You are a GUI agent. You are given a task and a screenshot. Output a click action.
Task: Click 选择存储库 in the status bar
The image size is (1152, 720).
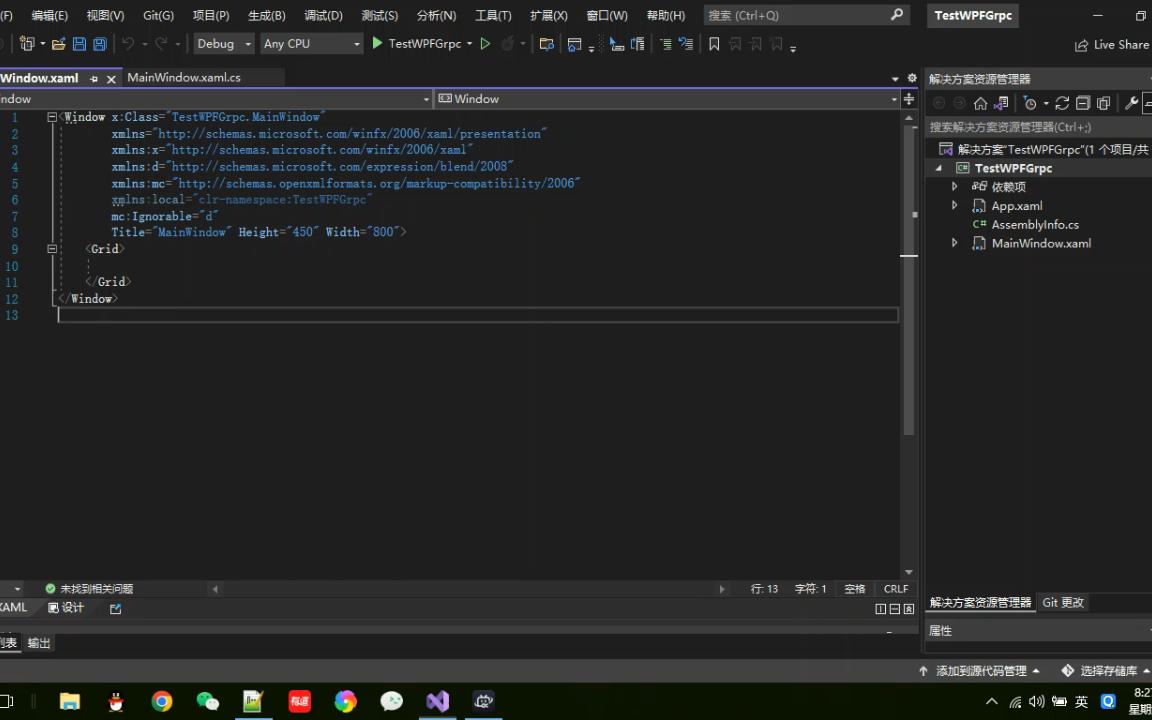coord(1104,671)
